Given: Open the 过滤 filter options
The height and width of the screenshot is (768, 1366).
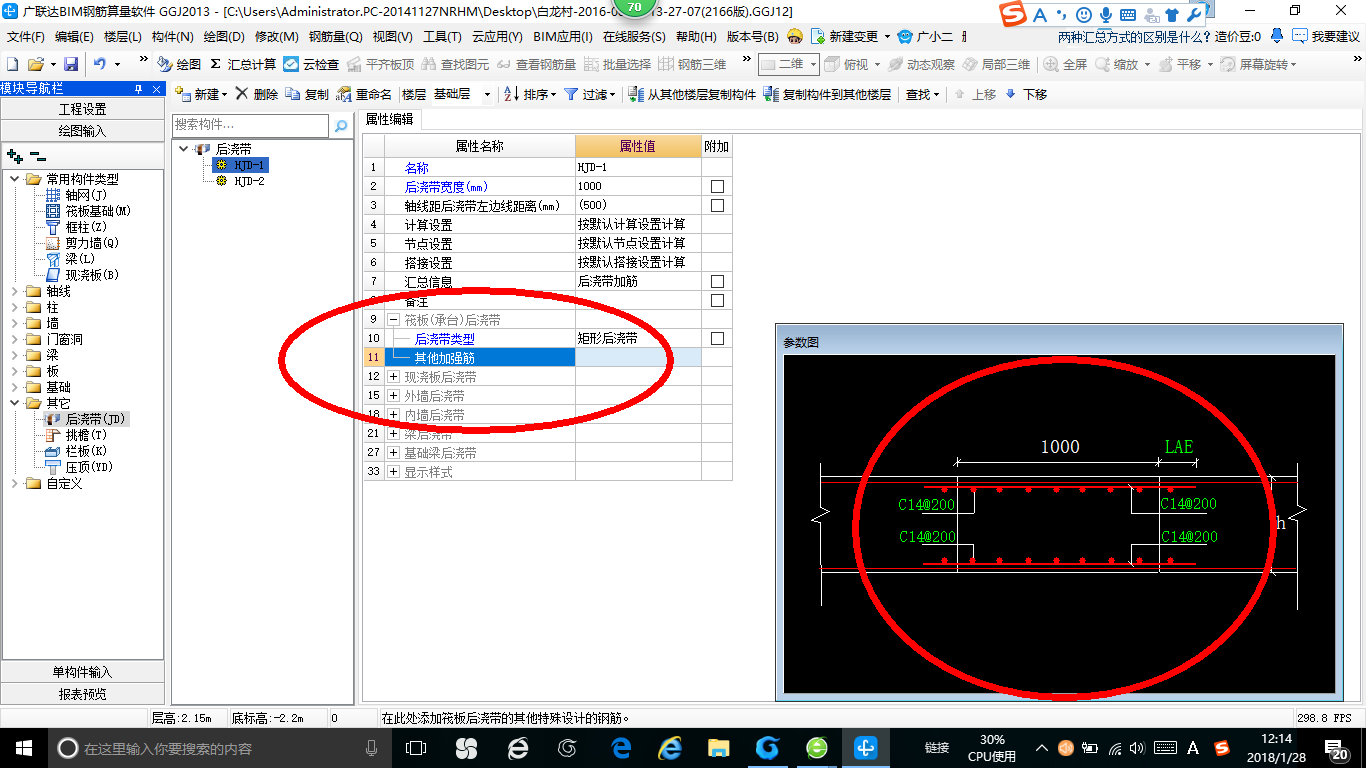Looking at the screenshot, I should [589, 94].
